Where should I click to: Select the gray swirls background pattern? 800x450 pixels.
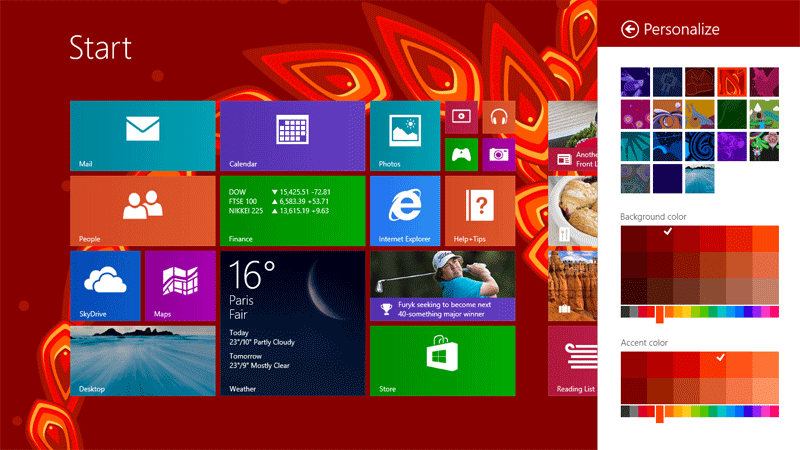point(635,179)
